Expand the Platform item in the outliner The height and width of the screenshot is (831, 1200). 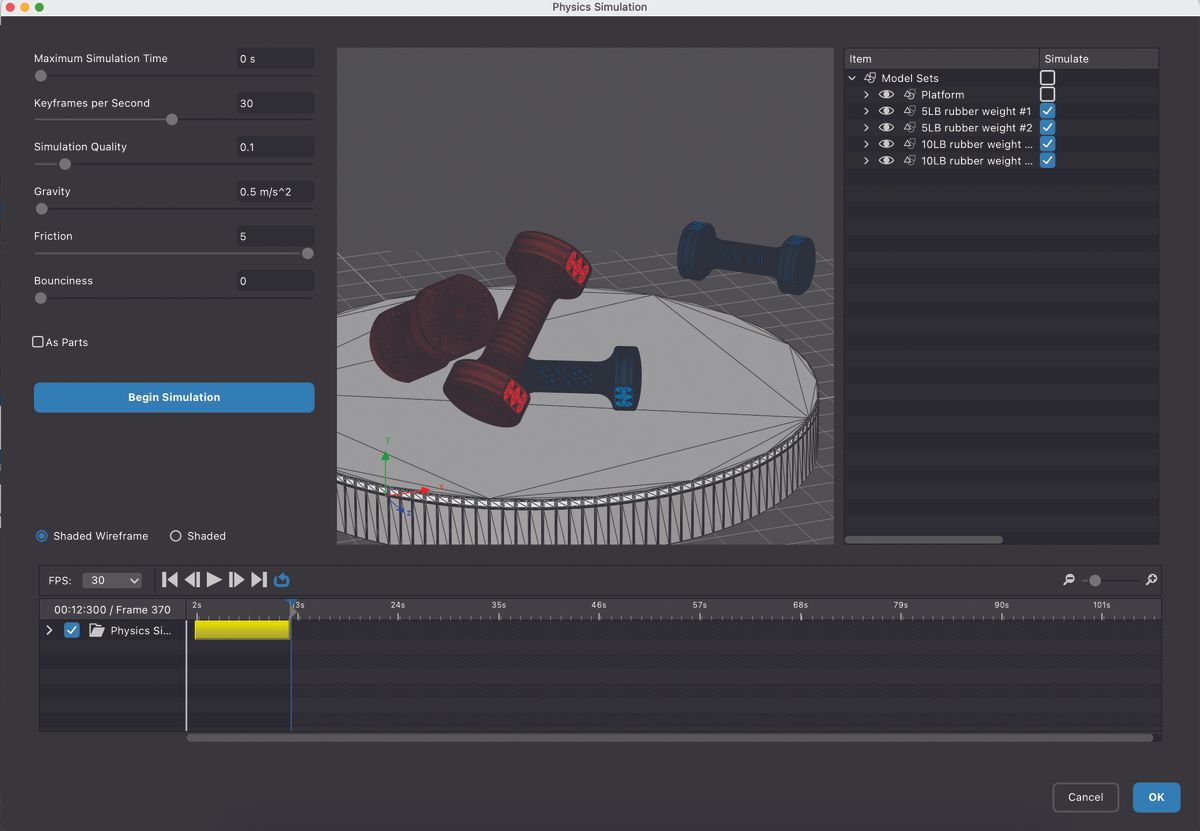(866, 94)
